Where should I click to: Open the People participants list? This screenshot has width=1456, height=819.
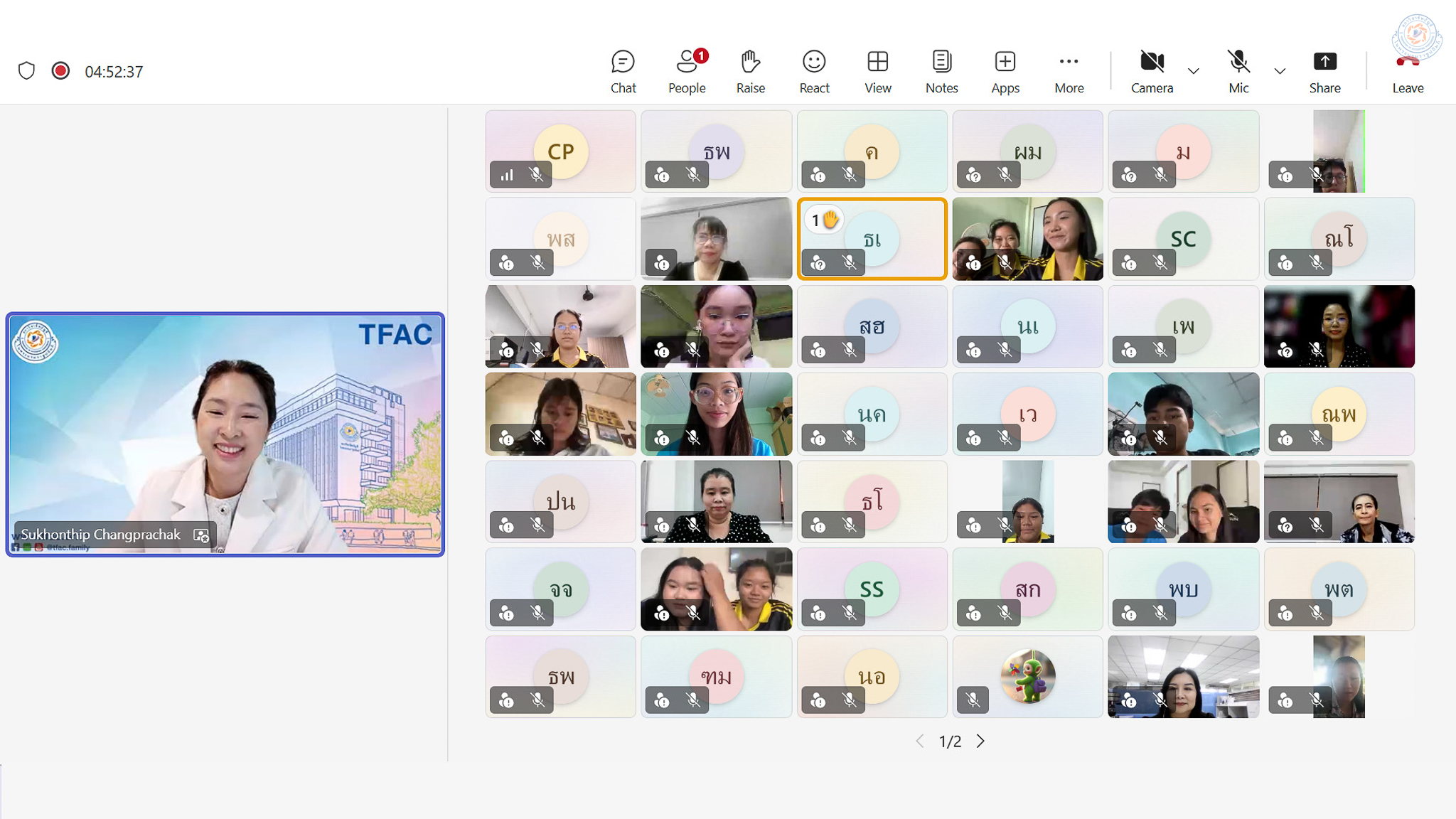pos(687,72)
